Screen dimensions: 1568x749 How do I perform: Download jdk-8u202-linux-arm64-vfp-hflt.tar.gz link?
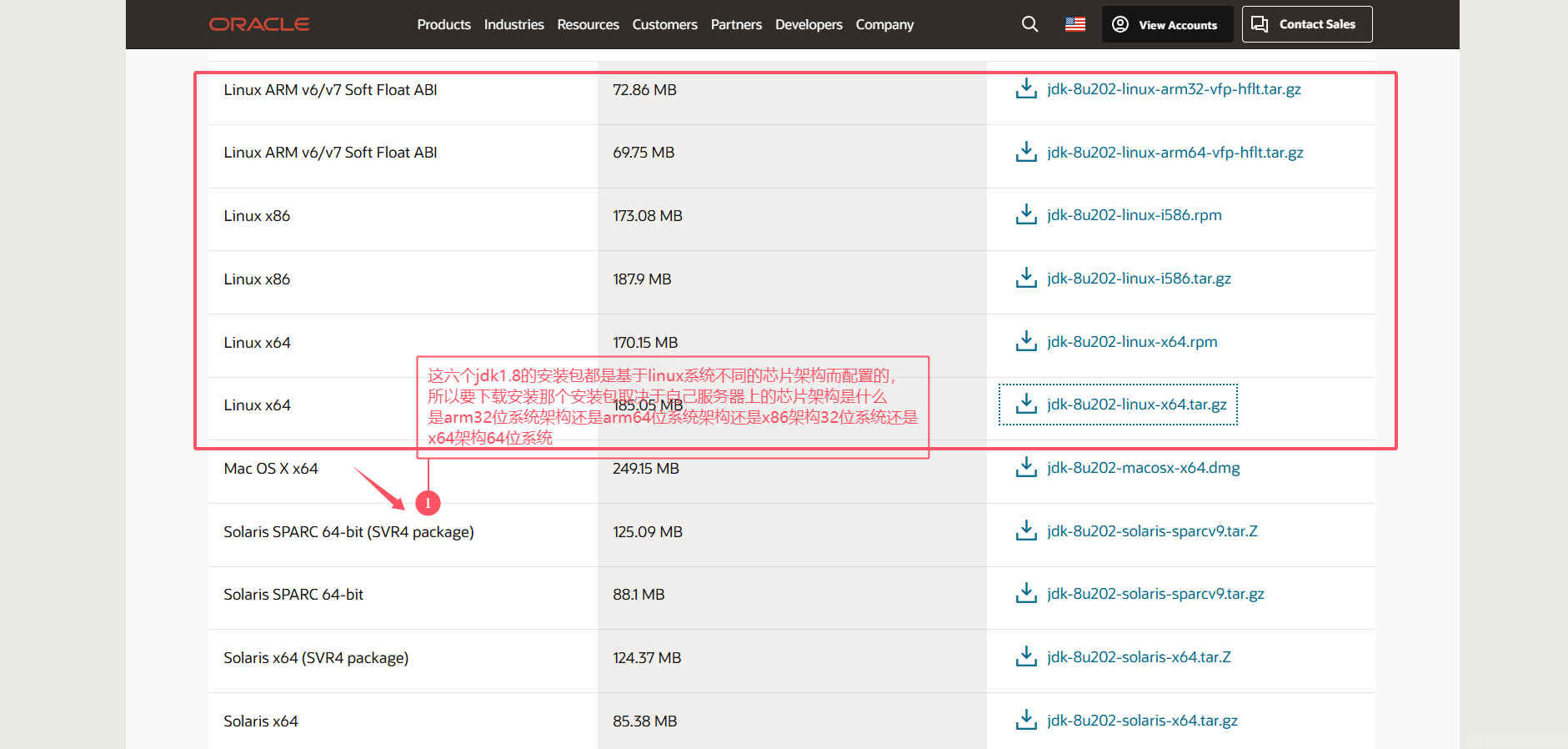coord(1175,152)
